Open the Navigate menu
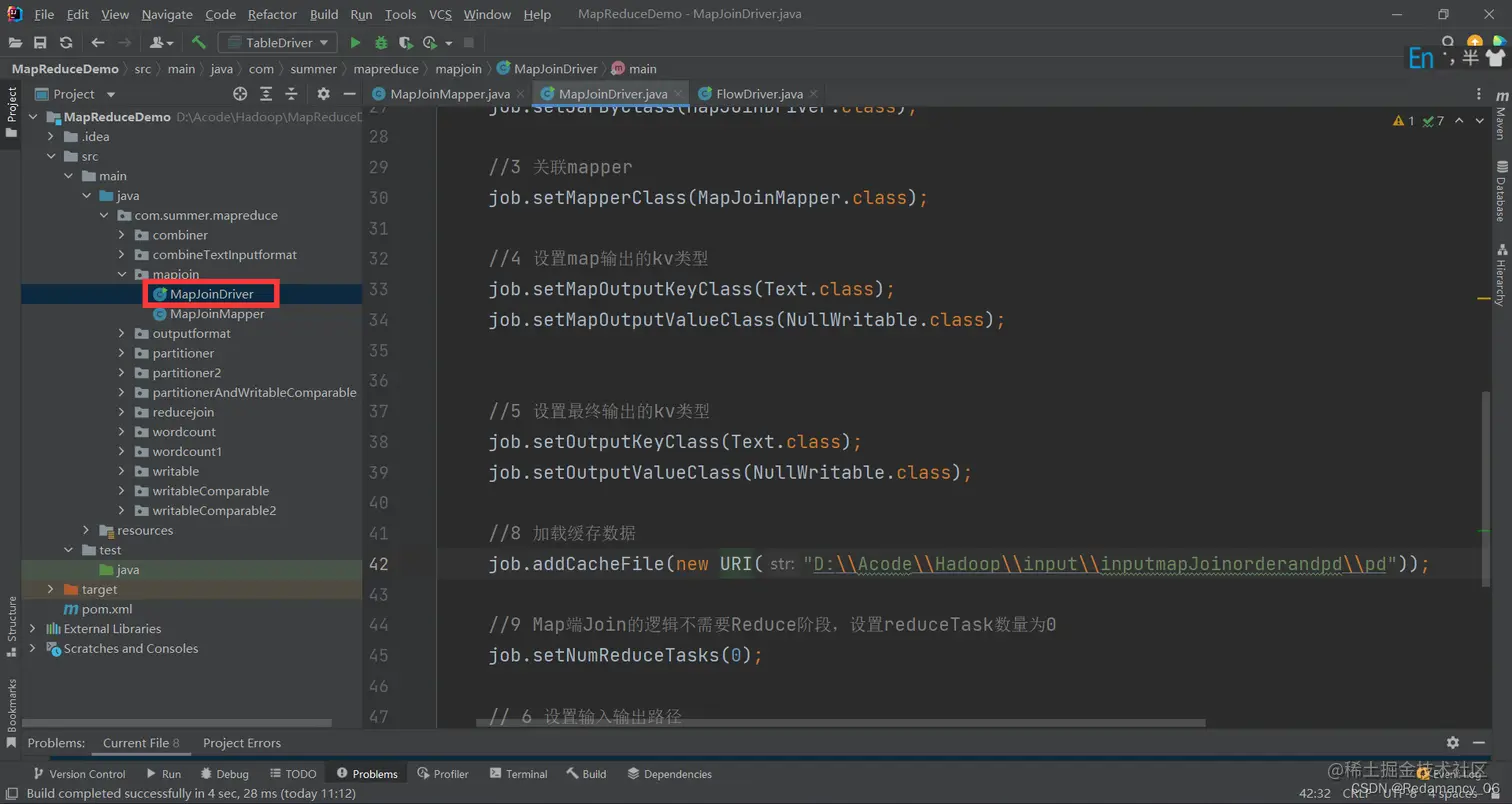 pos(167,14)
